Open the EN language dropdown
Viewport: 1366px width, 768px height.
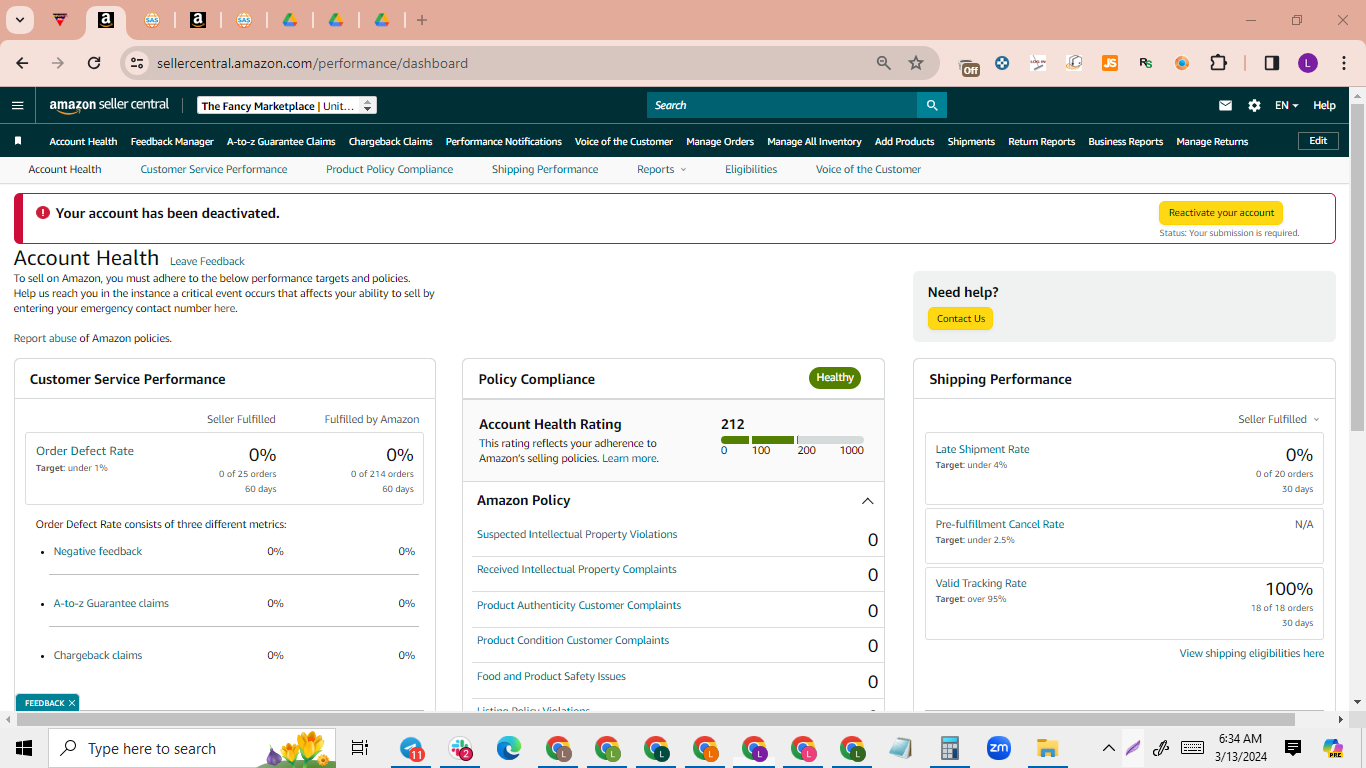pos(1287,105)
